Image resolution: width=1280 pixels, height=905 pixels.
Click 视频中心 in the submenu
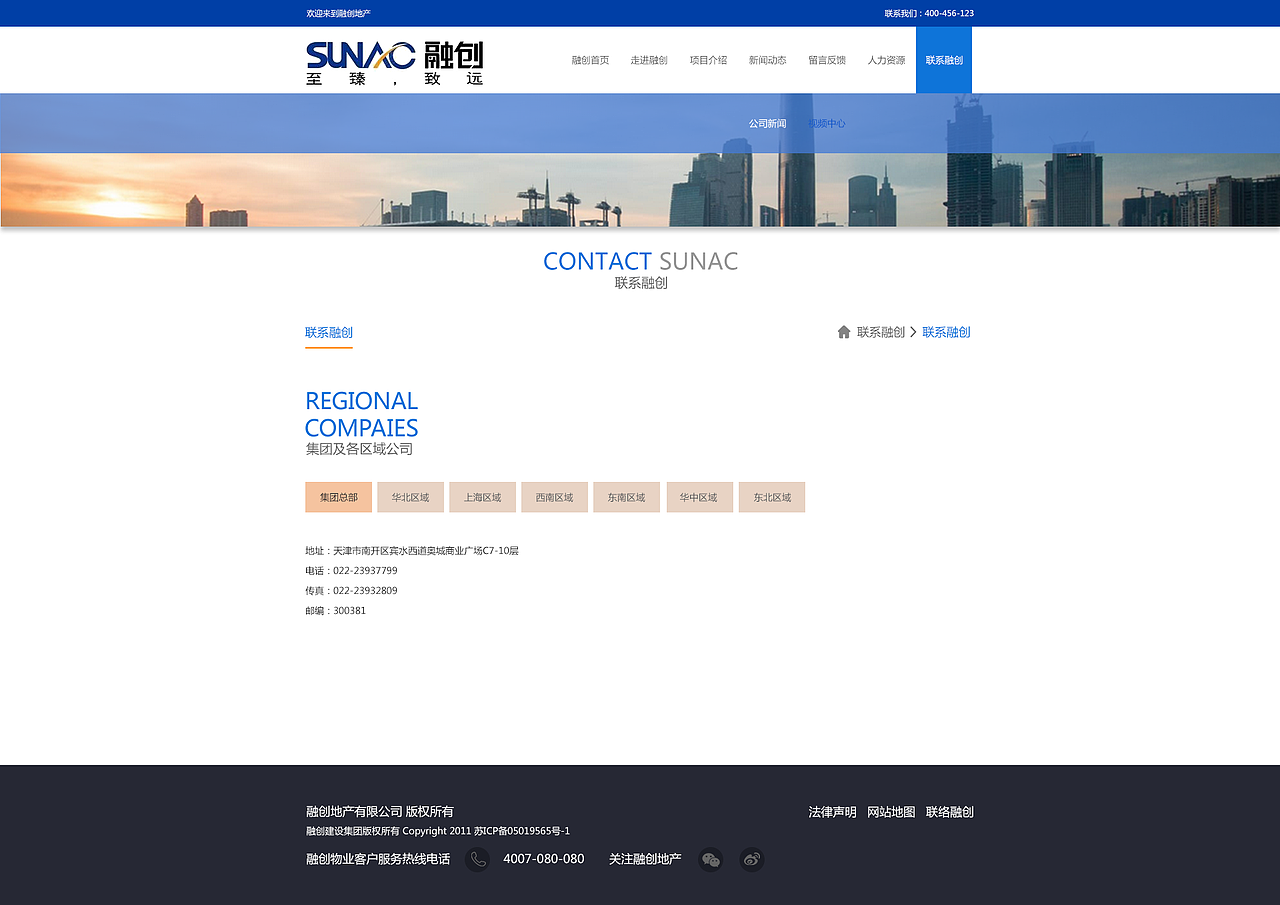click(x=826, y=124)
